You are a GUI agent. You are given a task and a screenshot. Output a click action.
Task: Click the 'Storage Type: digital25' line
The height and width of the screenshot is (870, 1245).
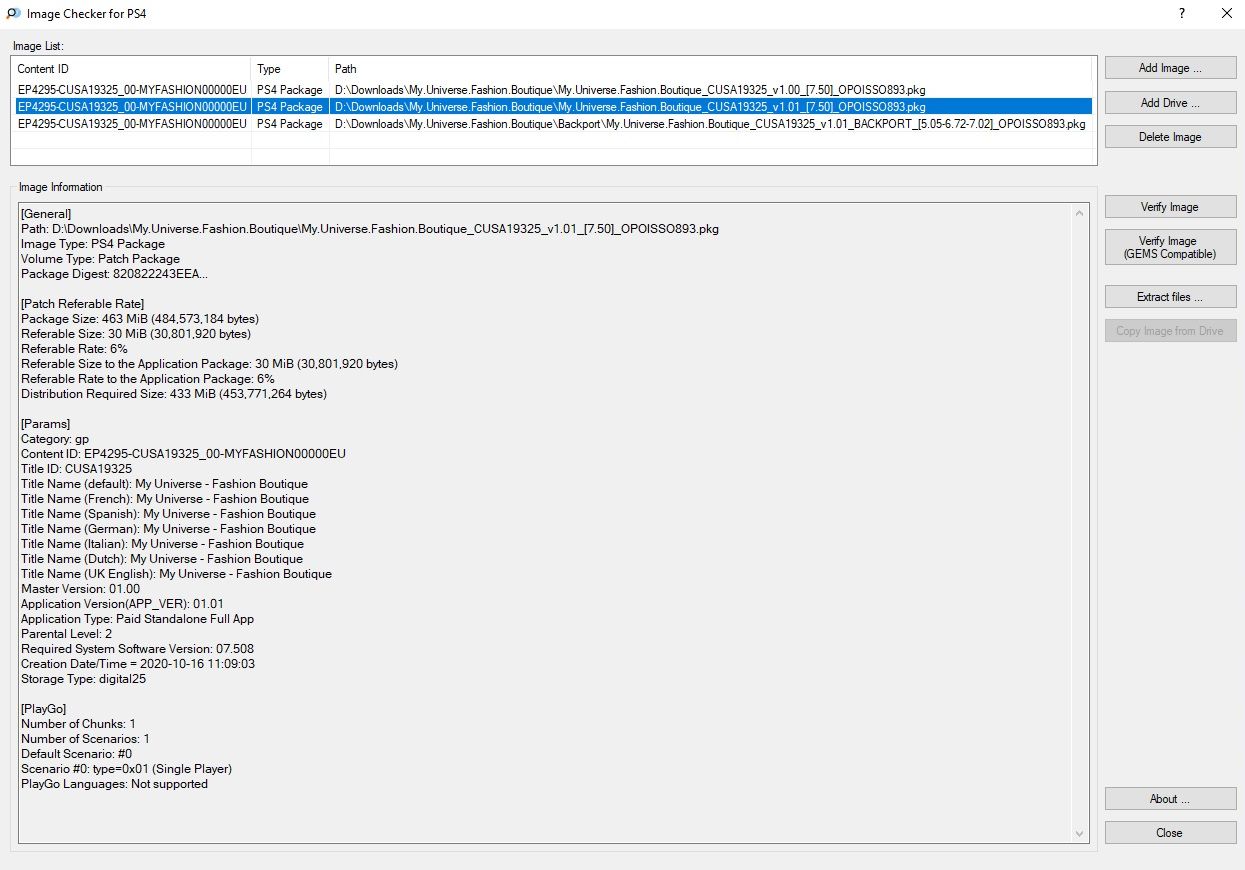point(84,679)
